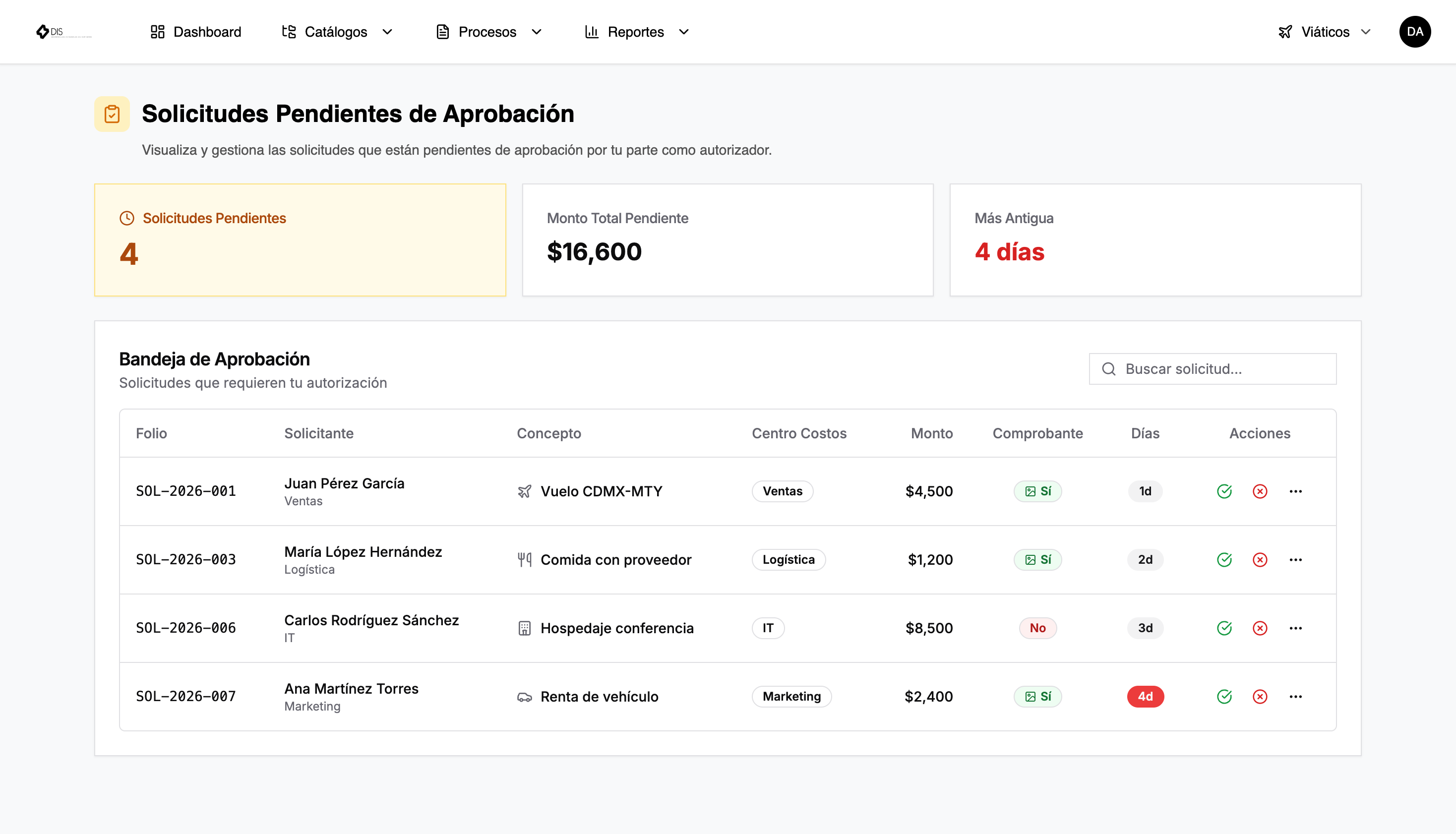
Task: Reject Carlos Rodríguez hospedaje request
Action: pos(1260,628)
